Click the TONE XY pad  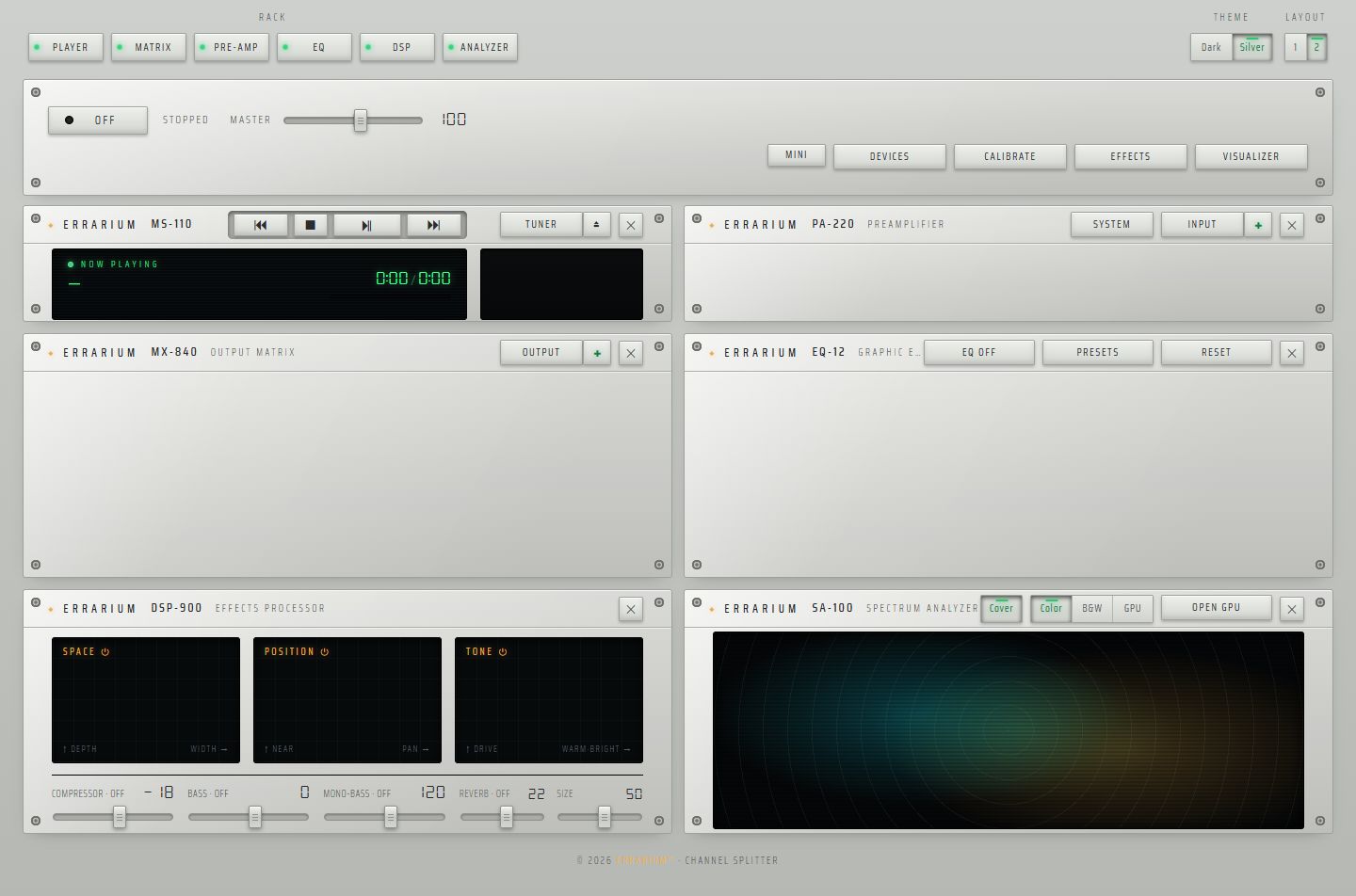tap(549, 700)
